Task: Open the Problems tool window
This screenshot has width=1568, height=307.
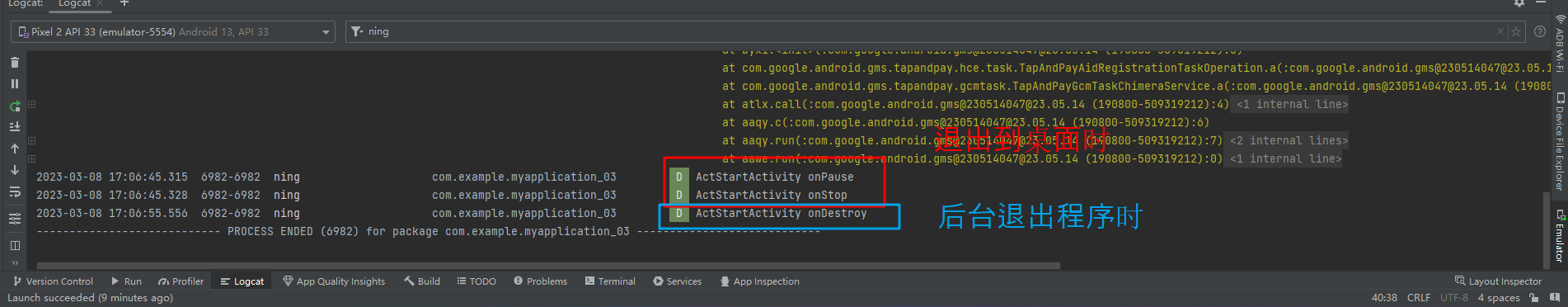Action: click(x=541, y=281)
